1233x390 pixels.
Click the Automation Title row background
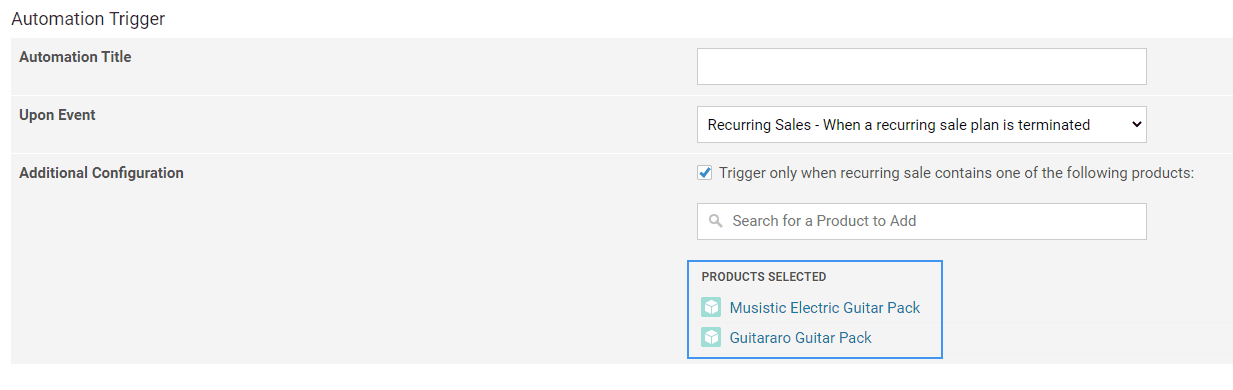(400, 67)
